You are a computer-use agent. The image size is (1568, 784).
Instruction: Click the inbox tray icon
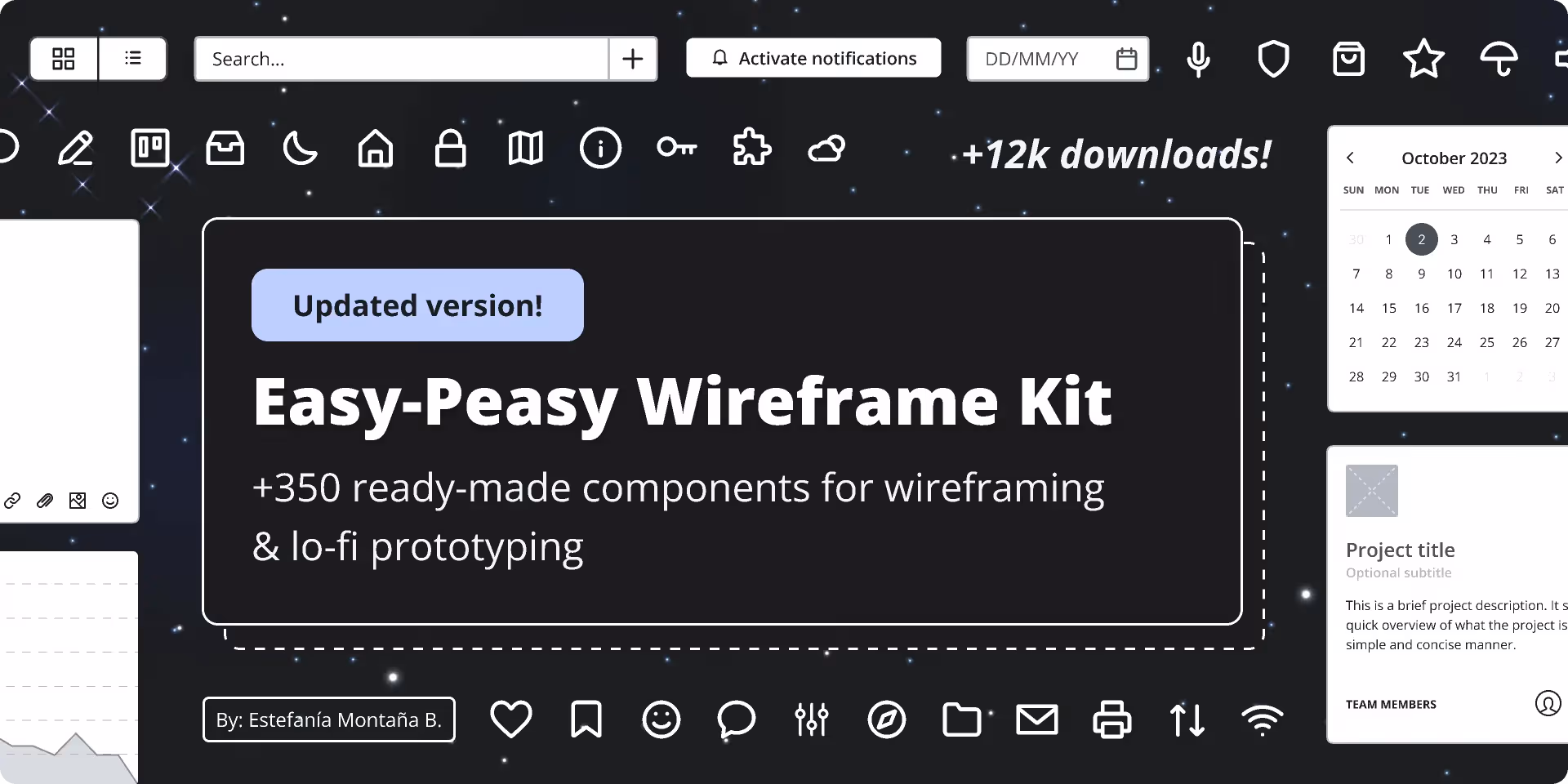[225, 149]
